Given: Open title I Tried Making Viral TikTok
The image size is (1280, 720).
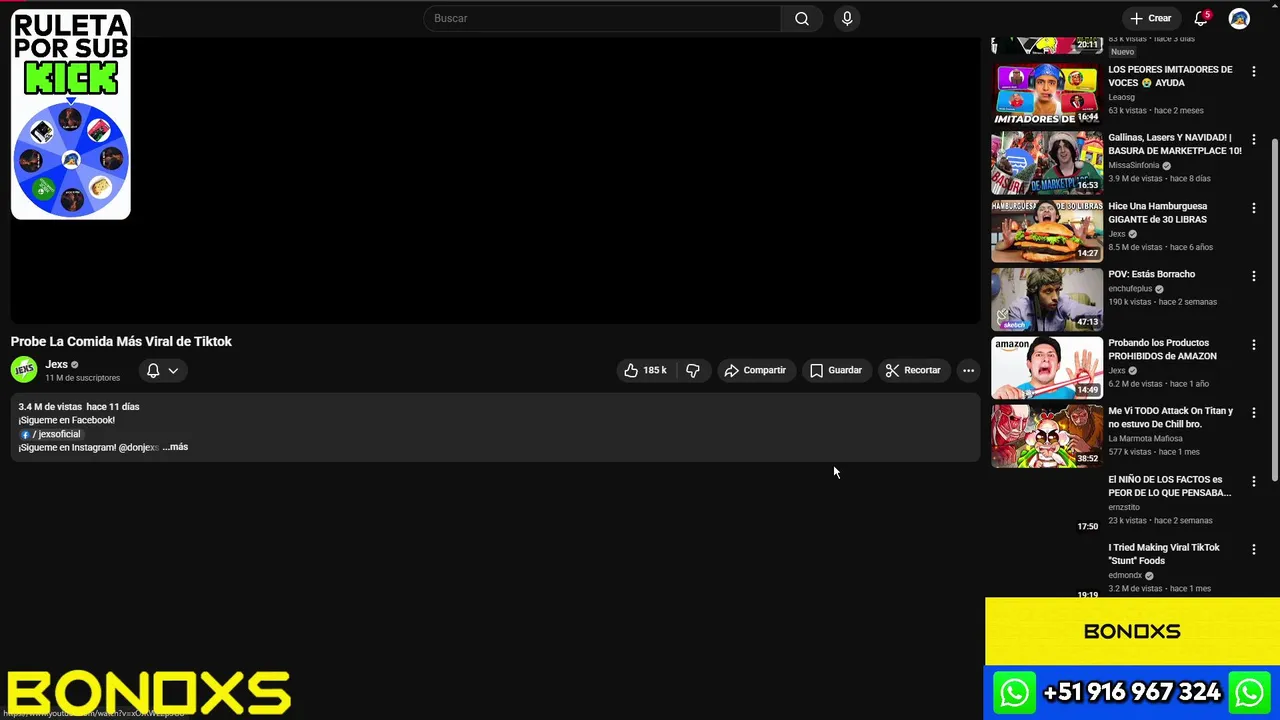Looking at the screenshot, I should [x=1164, y=554].
